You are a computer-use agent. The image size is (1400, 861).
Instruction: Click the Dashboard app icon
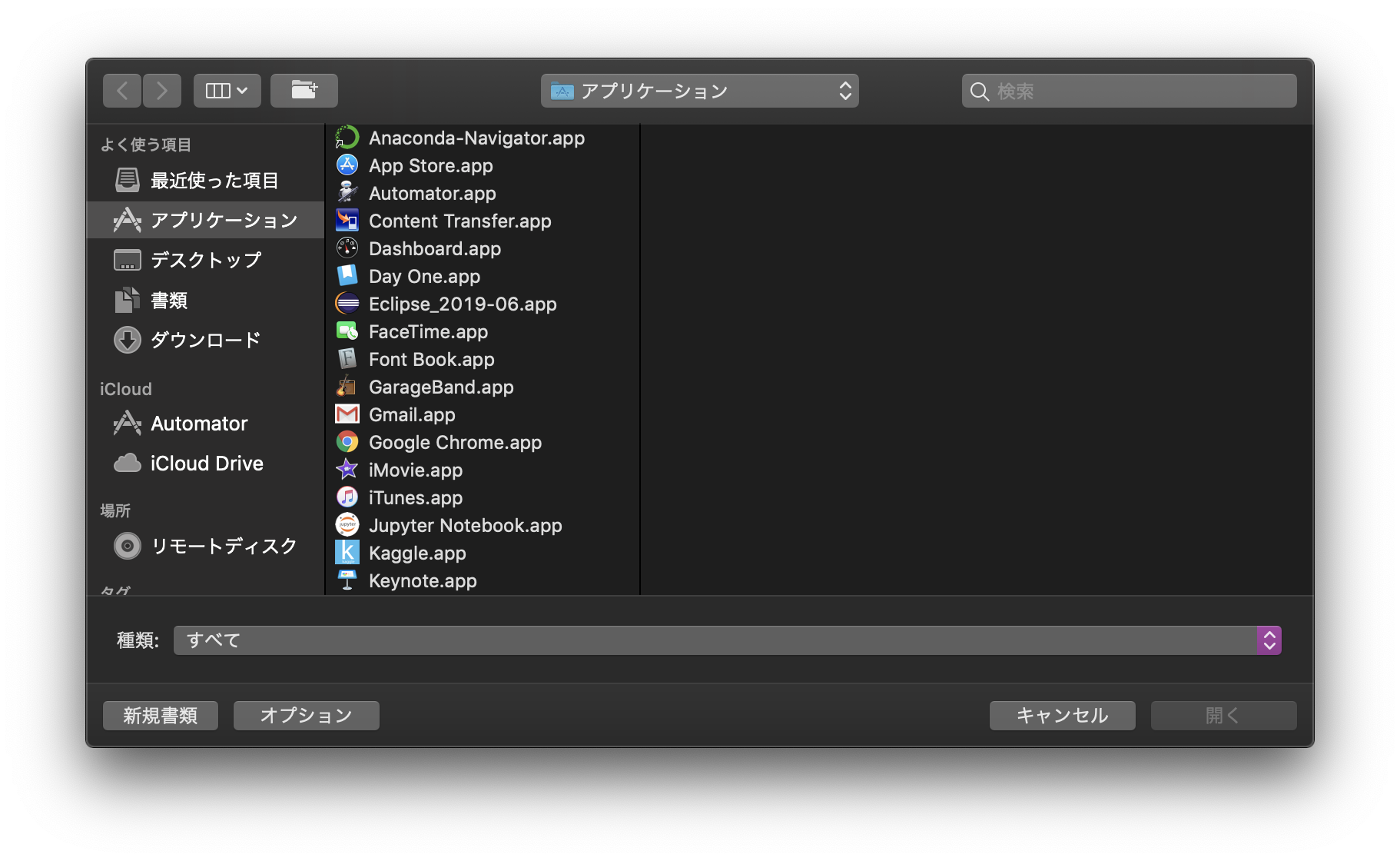coord(347,248)
